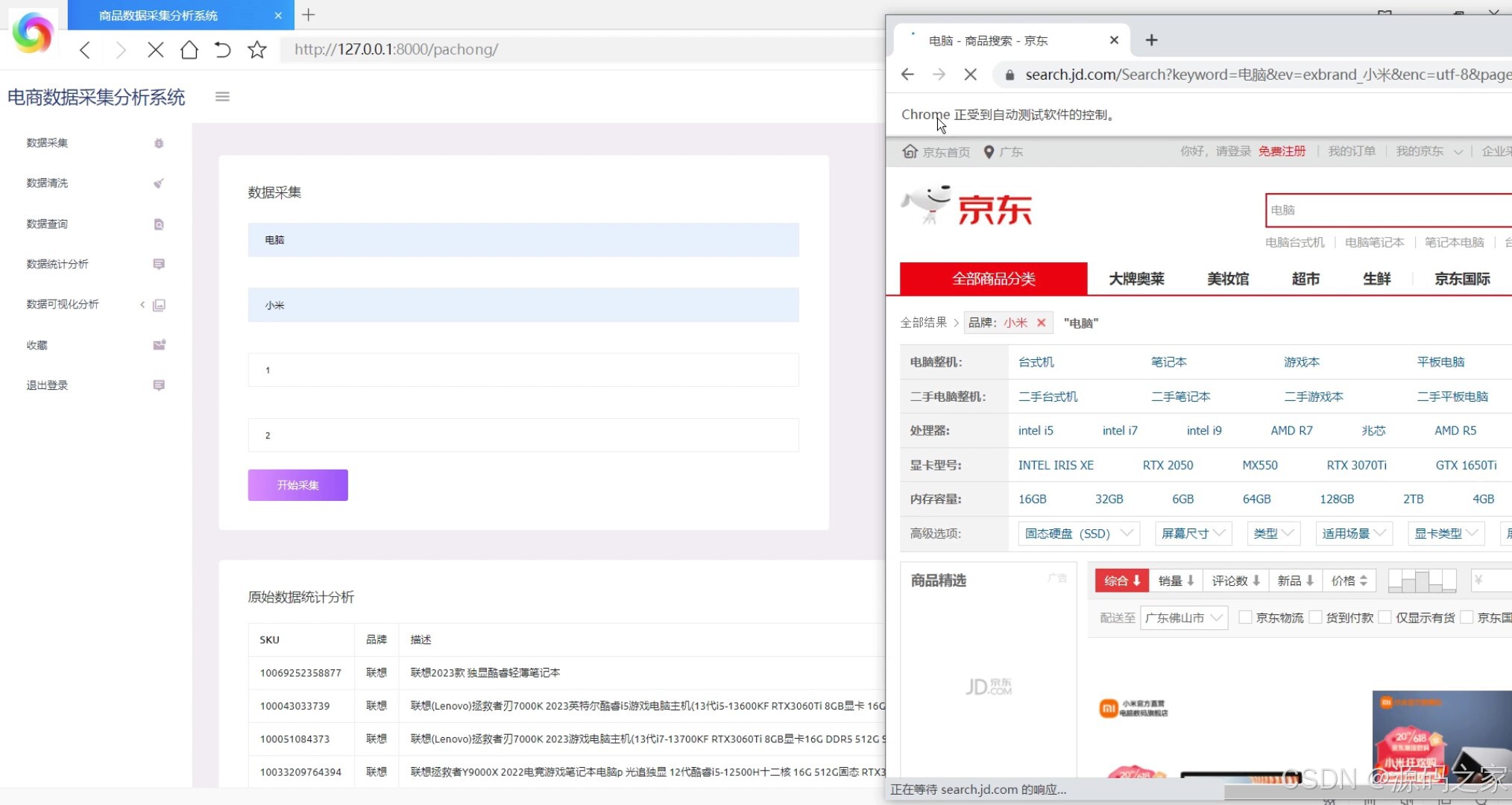
Task: Select the 数据采集 bug icon in sidebar
Action: (159, 143)
